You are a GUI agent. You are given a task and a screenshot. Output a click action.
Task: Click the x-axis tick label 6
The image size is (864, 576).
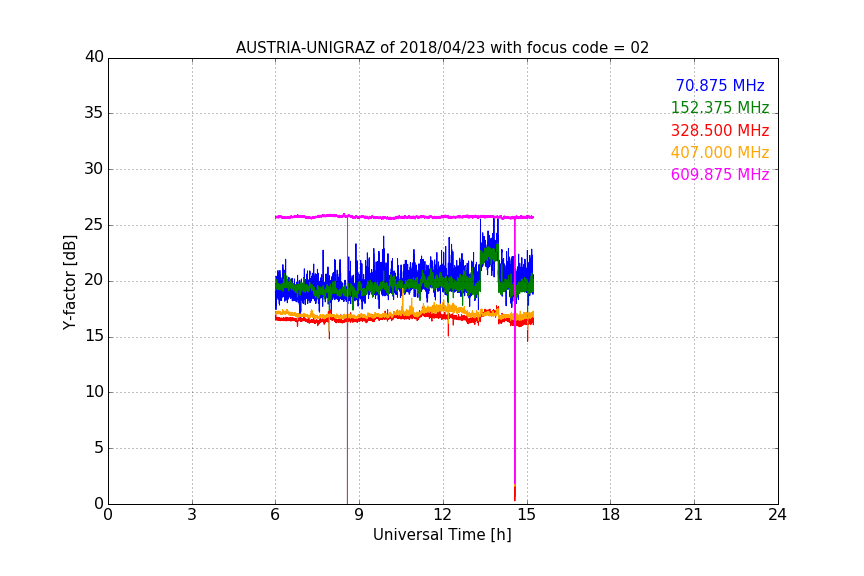(x=276, y=515)
